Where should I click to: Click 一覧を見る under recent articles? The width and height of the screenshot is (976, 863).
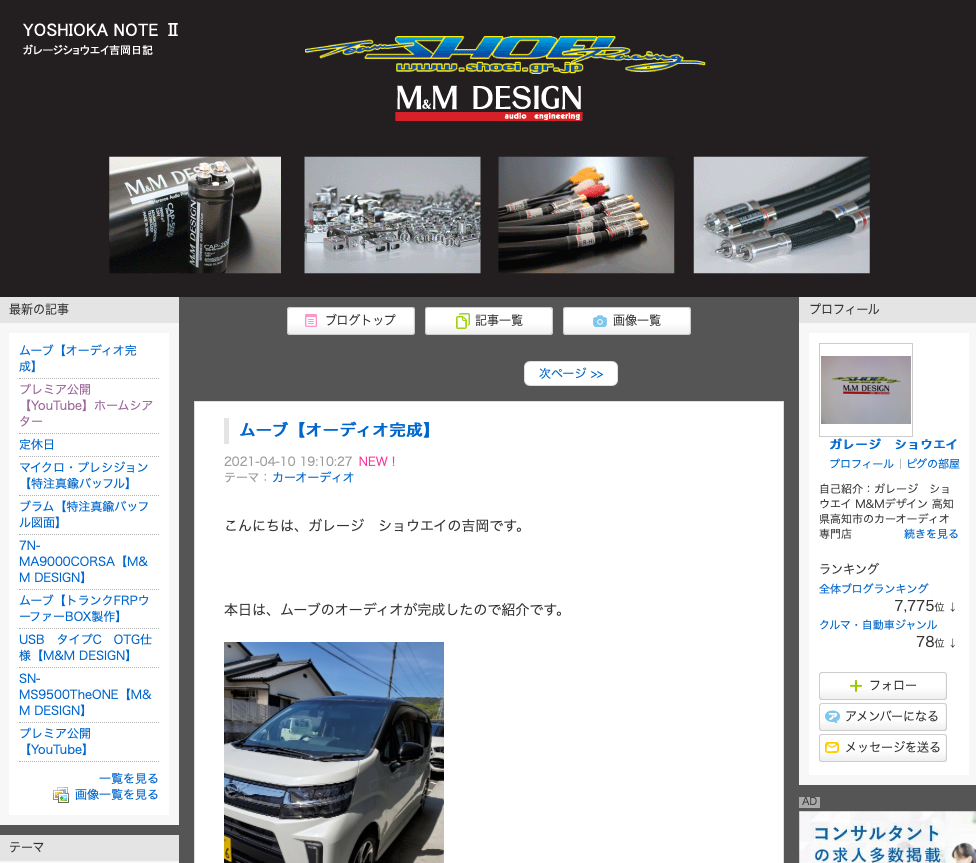pyautogui.click(x=128, y=778)
